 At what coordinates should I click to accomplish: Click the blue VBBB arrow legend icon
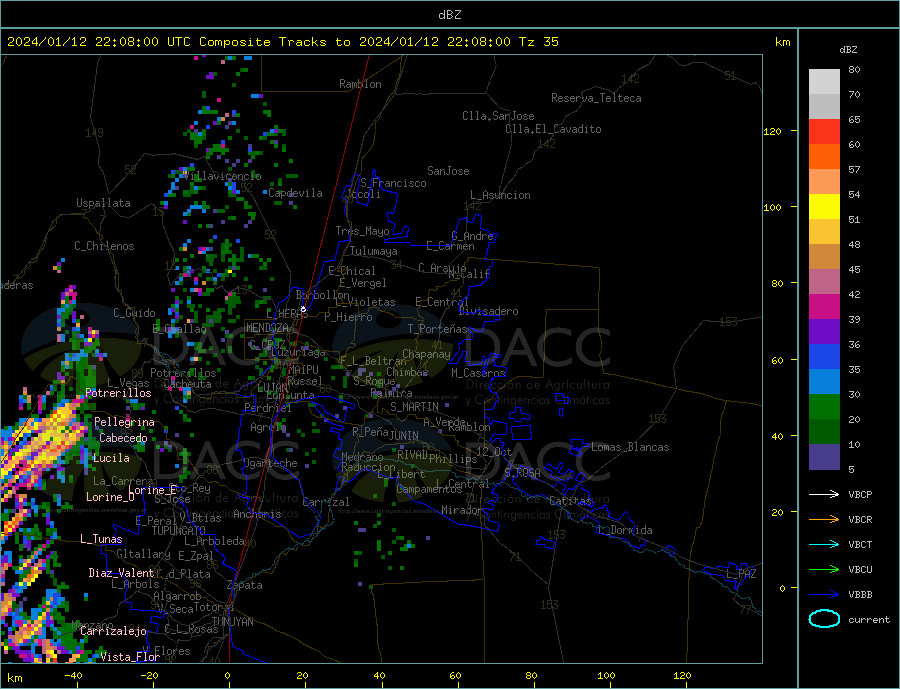pyautogui.click(x=824, y=595)
